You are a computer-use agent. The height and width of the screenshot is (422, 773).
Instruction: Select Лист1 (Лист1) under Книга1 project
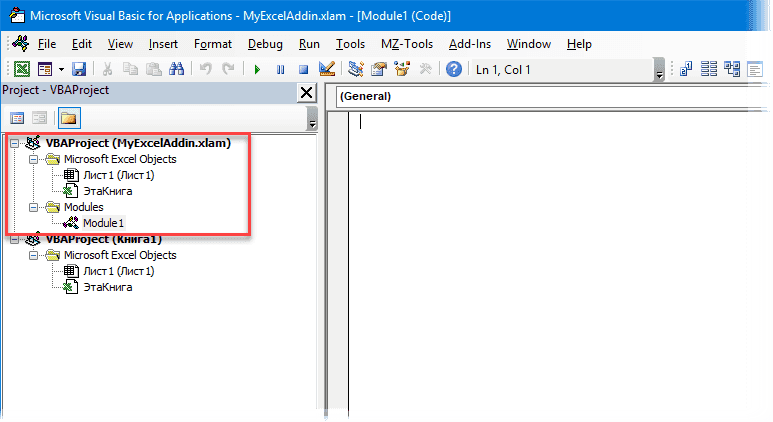coord(119,271)
